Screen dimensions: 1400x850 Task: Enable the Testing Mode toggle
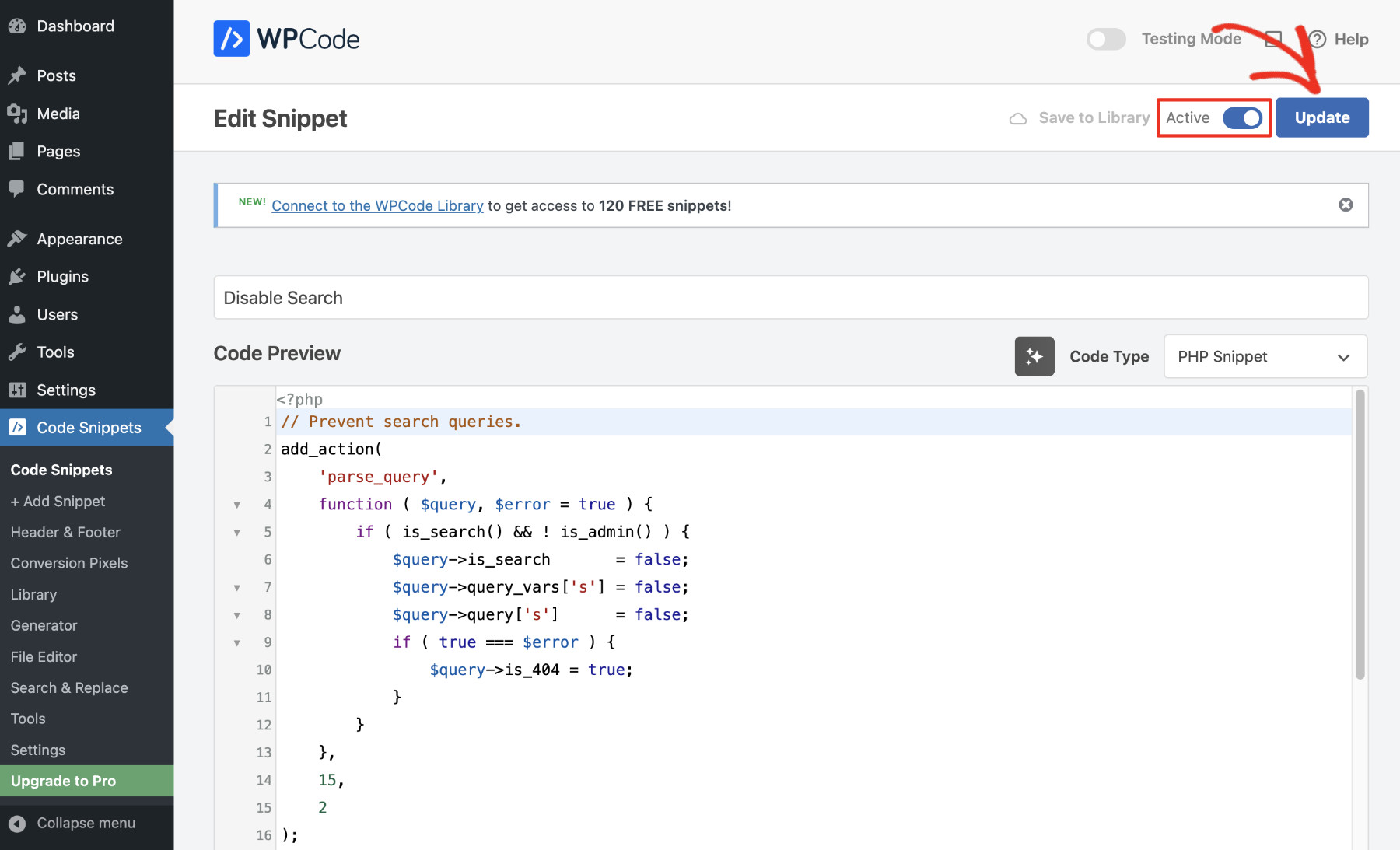1105,39
